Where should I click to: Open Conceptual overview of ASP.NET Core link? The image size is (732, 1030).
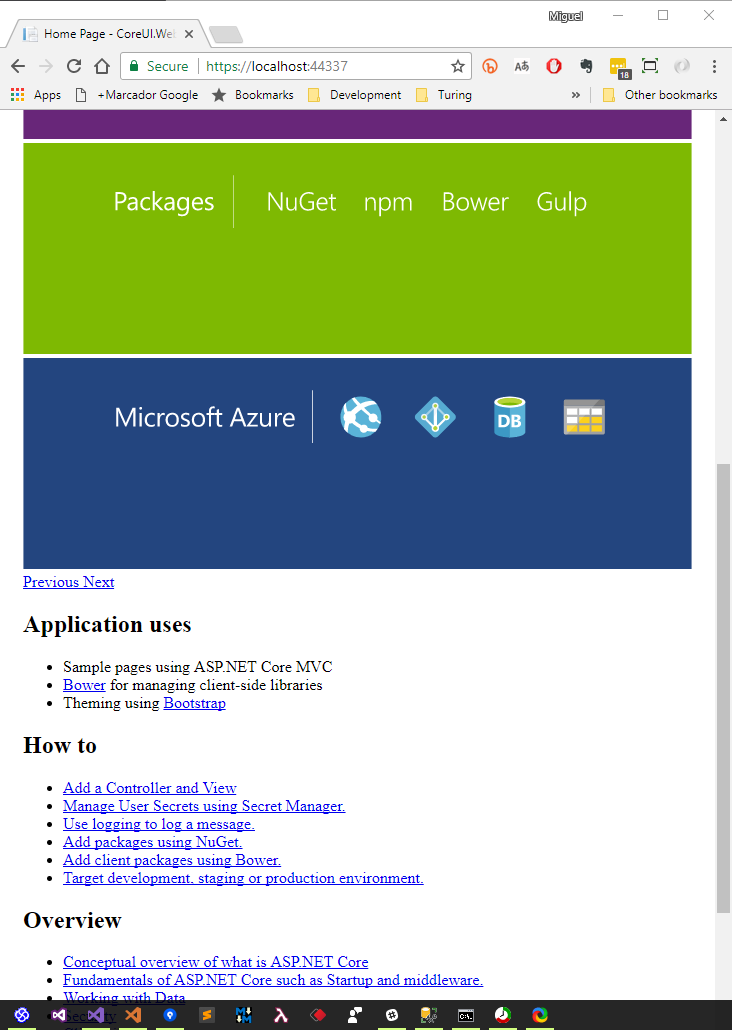coord(216,962)
